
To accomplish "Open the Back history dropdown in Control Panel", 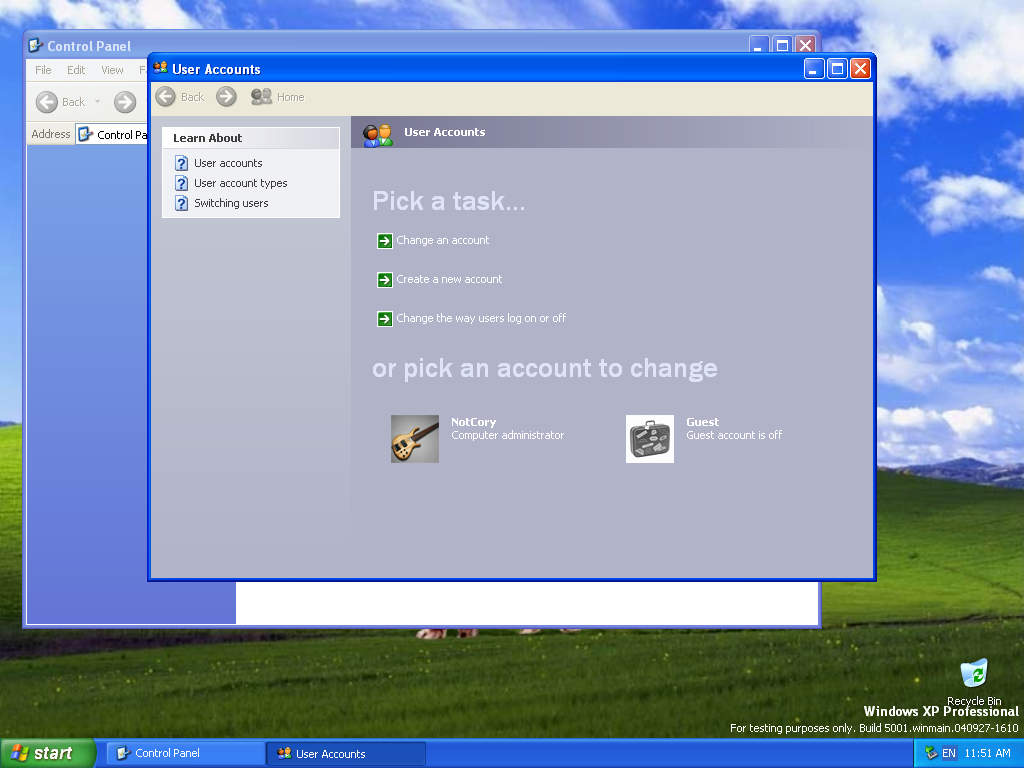I will pyautogui.click(x=97, y=102).
